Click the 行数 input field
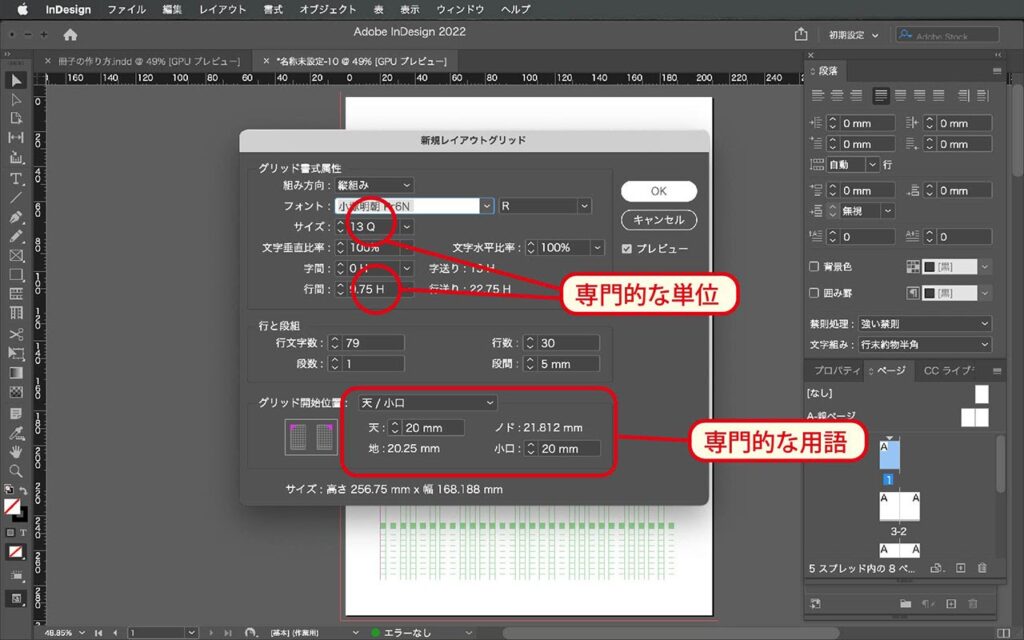Screen dimensions: 1024x640 (x=568, y=343)
